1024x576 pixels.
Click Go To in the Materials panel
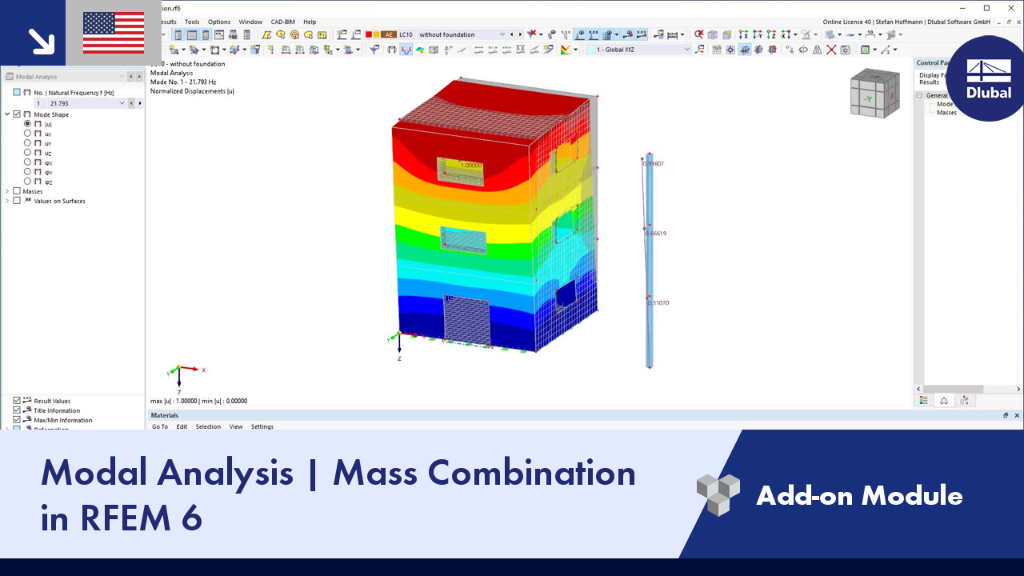(160, 426)
